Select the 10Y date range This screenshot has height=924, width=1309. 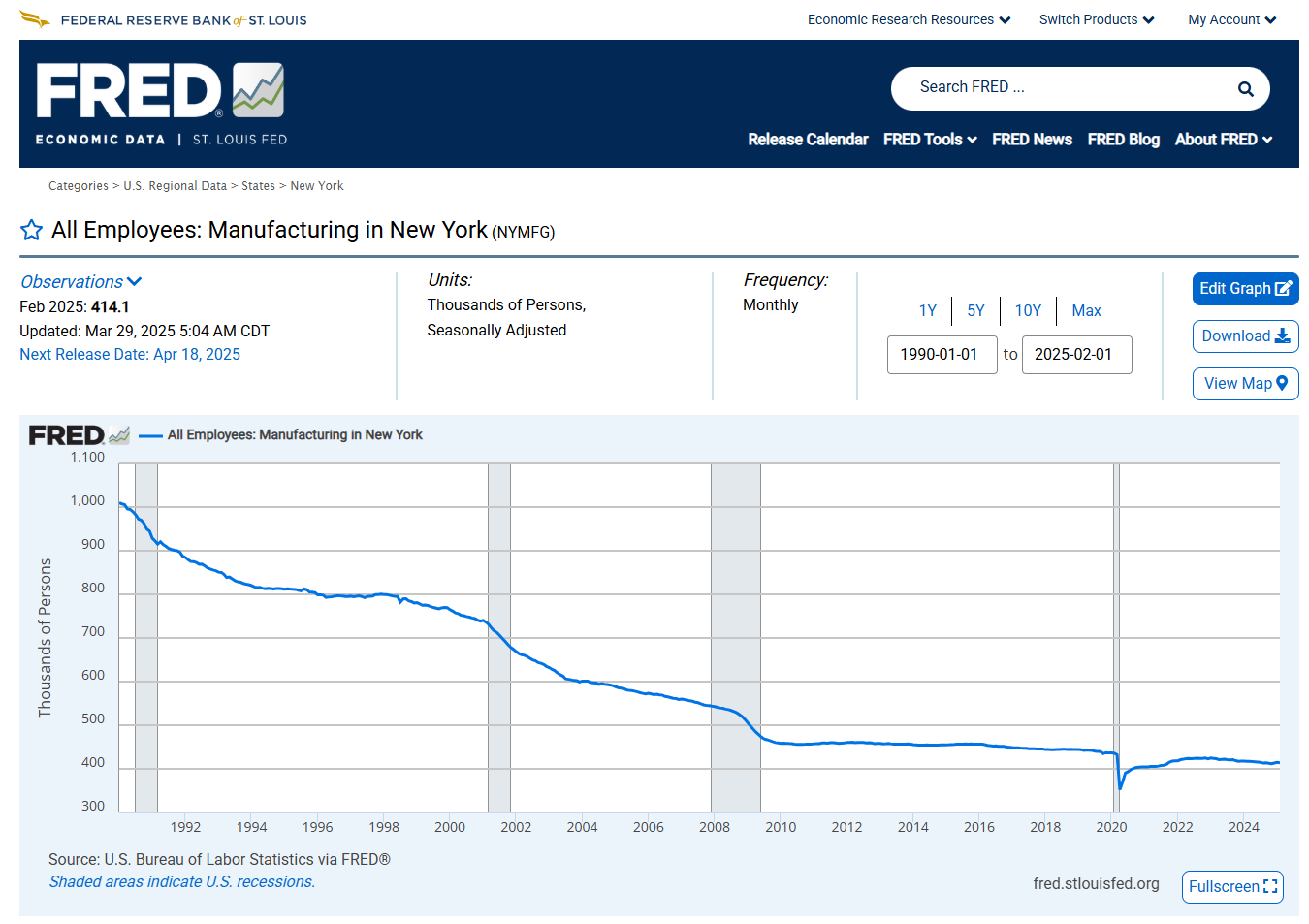pos(1028,311)
